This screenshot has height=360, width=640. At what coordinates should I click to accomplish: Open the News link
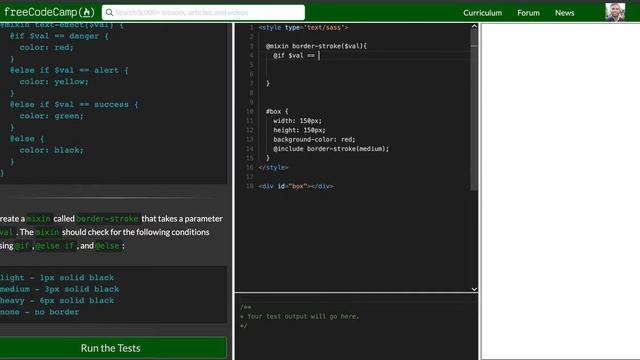click(x=564, y=13)
